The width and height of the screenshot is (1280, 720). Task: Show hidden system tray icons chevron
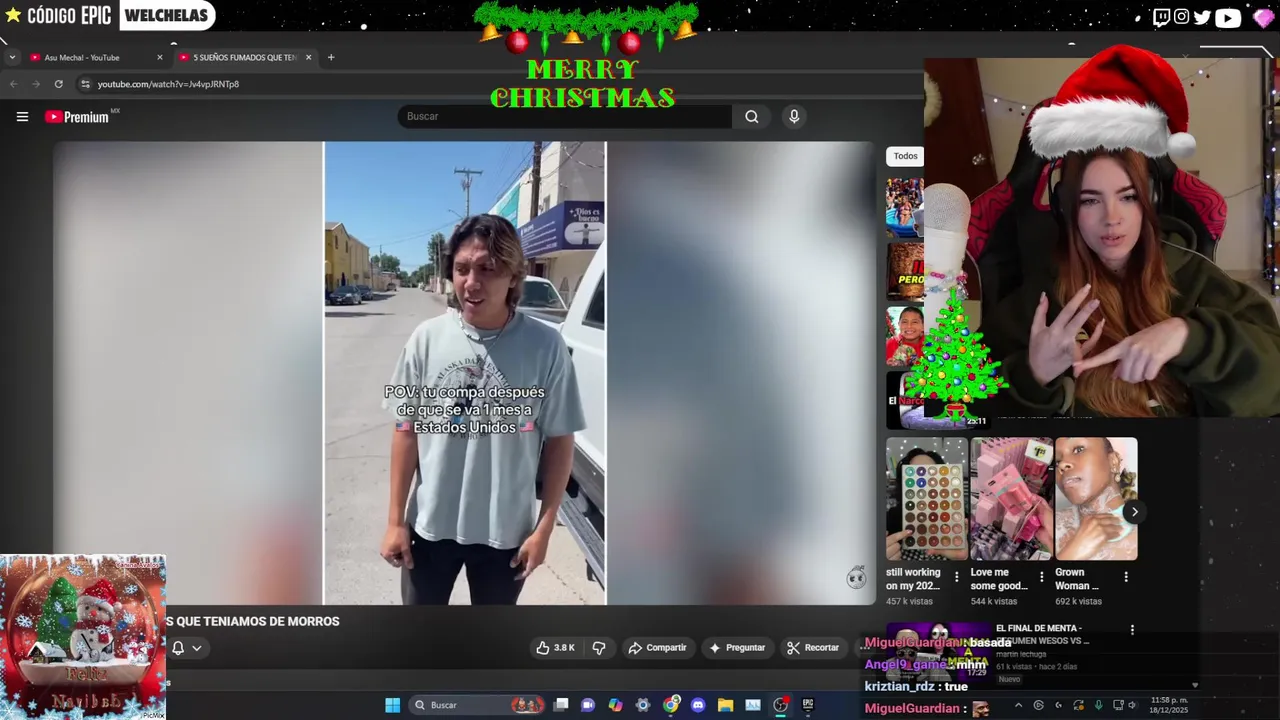(x=1018, y=705)
